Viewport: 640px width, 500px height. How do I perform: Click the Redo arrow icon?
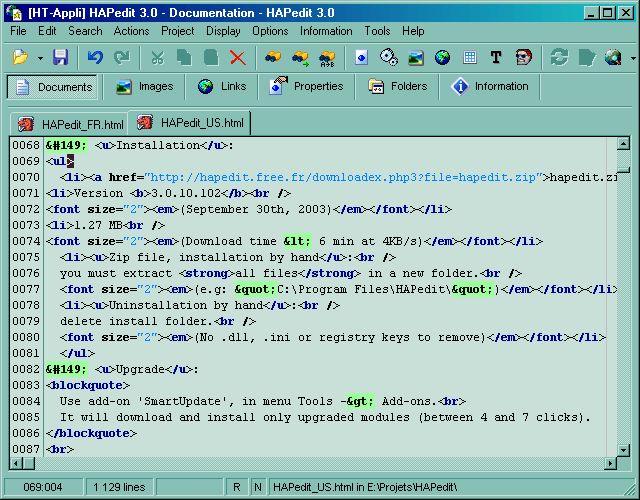(x=122, y=57)
